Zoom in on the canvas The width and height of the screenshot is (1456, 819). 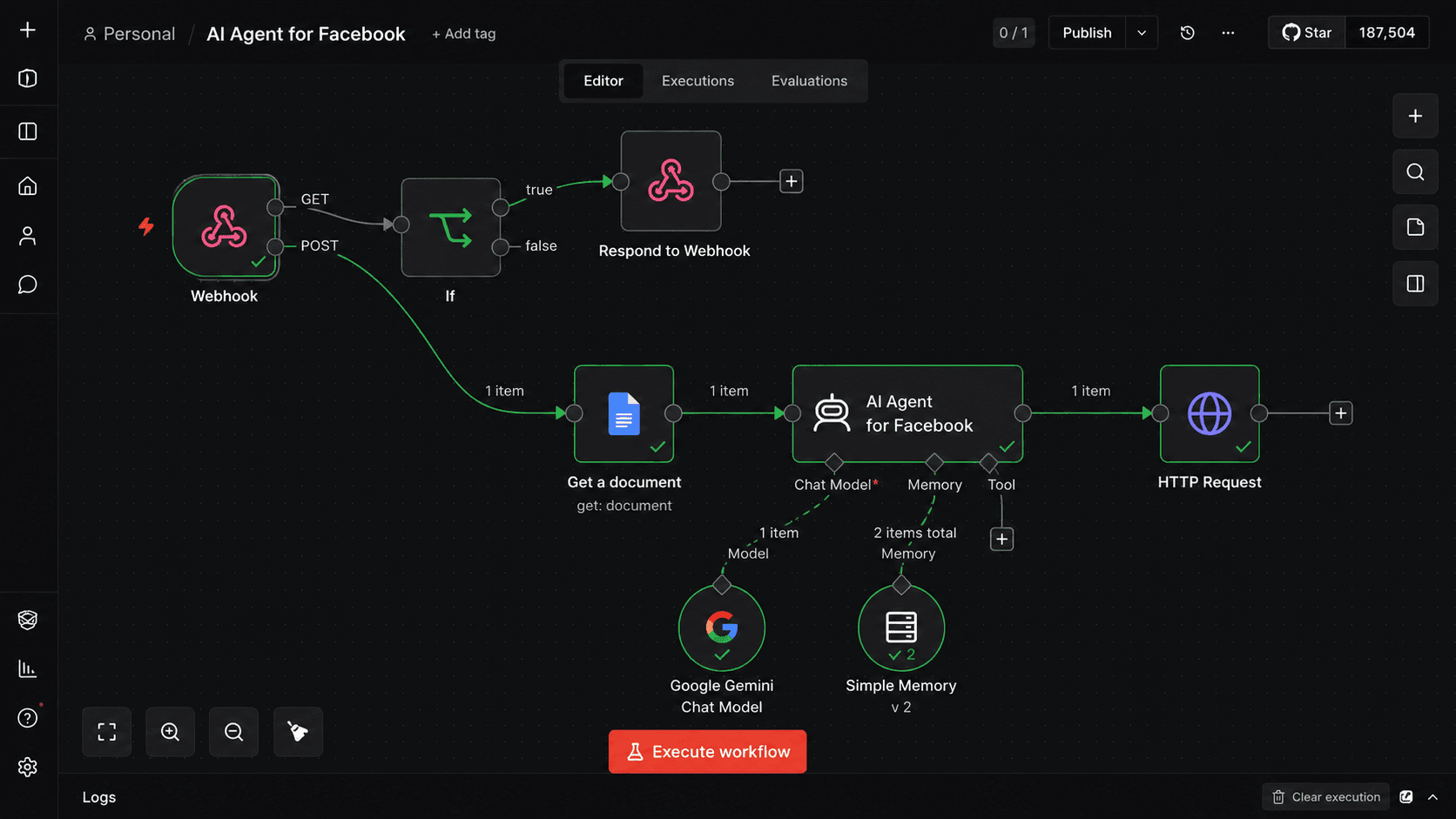point(171,732)
